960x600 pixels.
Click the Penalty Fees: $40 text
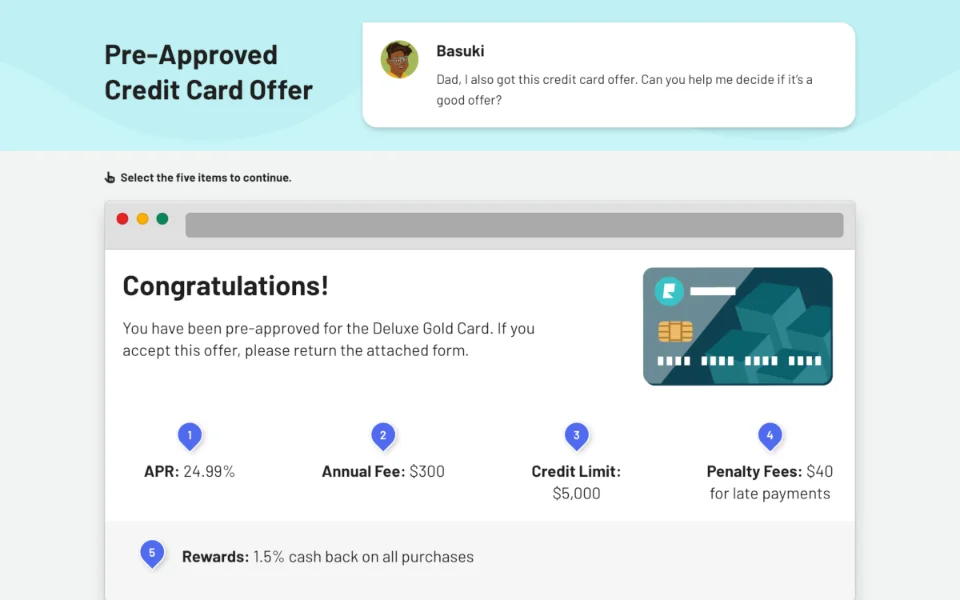769,471
